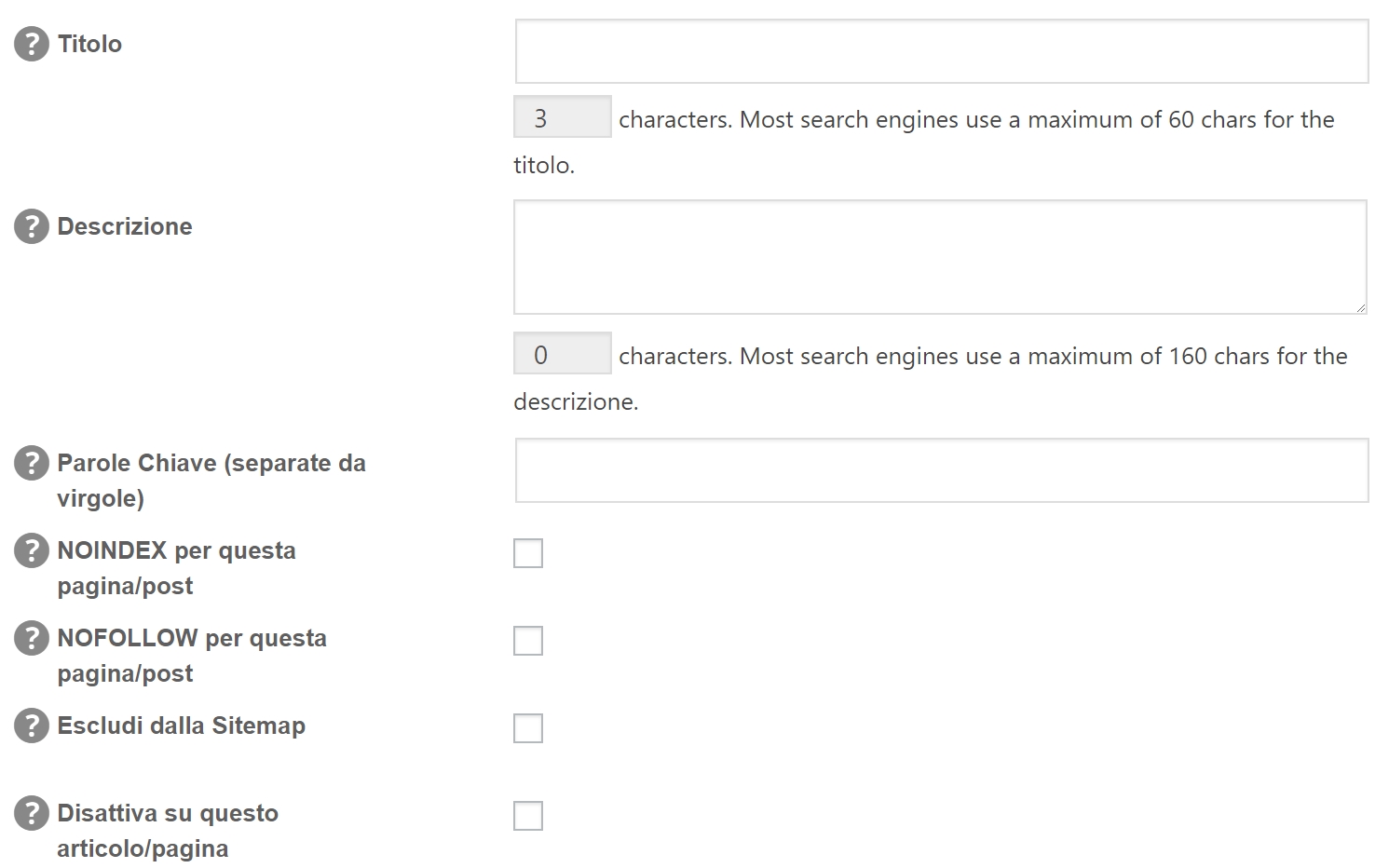Select the Parole Chiave input field
The height and width of the screenshot is (868, 1389).
tap(941, 470)
